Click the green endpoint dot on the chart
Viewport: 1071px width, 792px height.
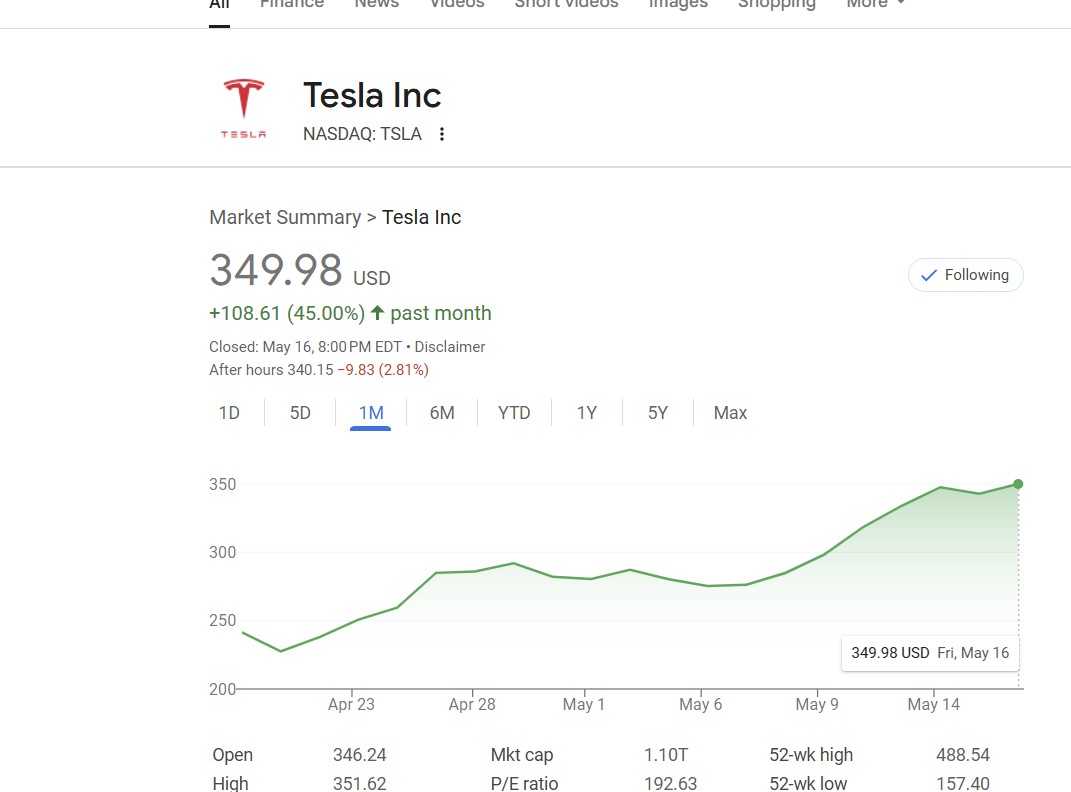tap(1018, 484)
